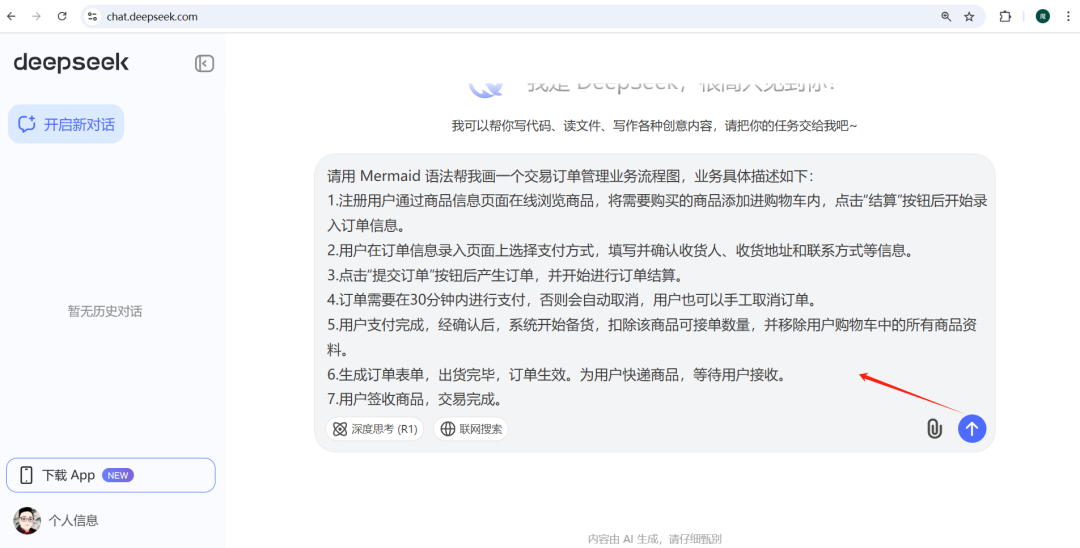Click the deepseek logo
This screenshot has height=548, width=1080.
pyautogui.click(x=71, y=63)
